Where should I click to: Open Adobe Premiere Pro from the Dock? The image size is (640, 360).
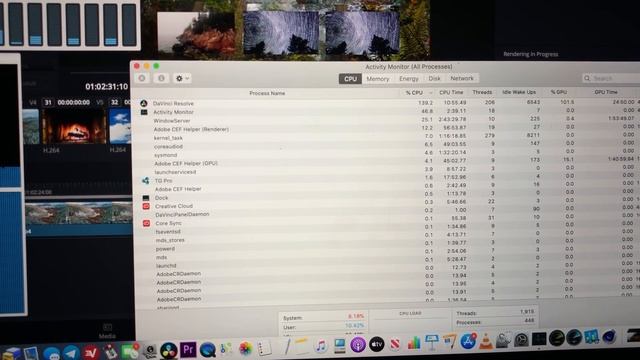(x=188, y=350)
